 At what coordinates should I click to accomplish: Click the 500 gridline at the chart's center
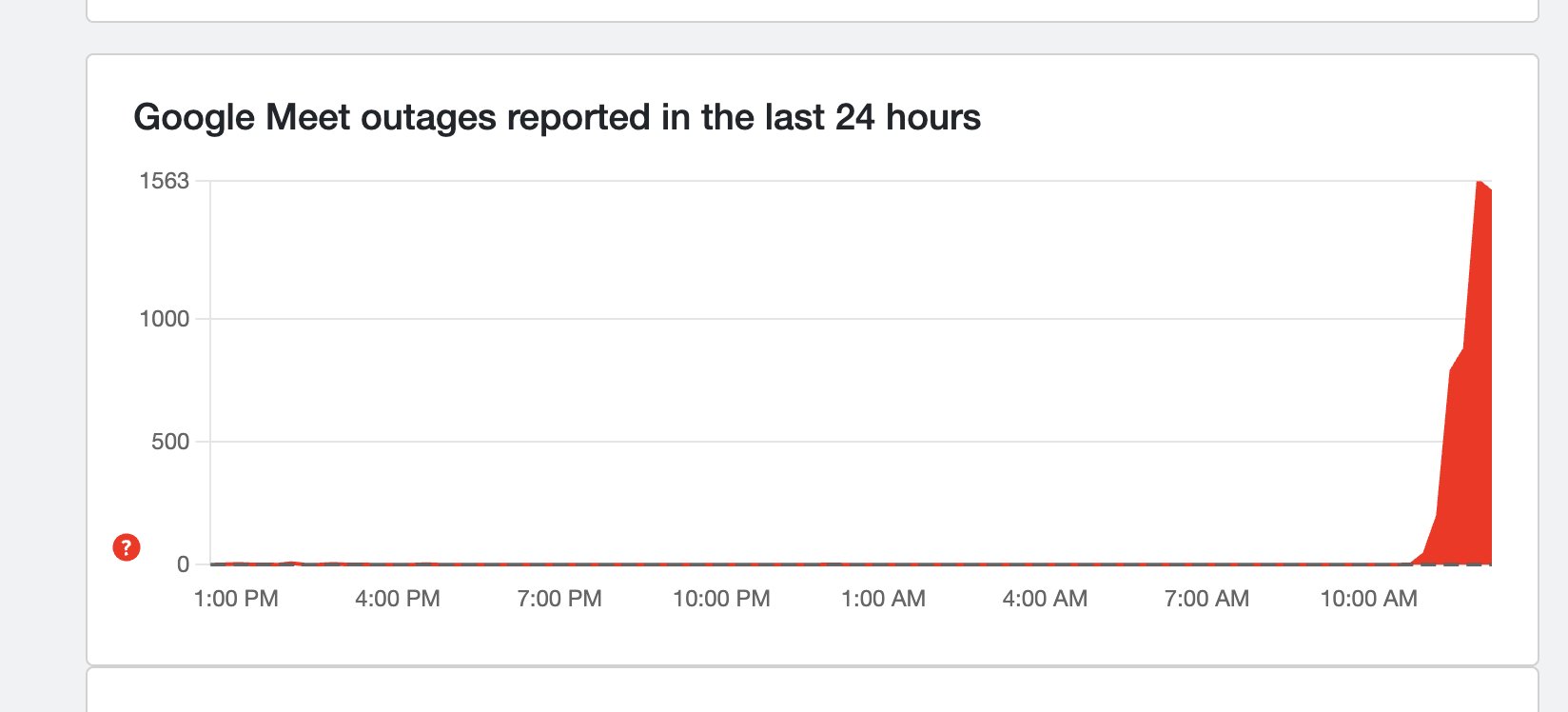point(851,442)
